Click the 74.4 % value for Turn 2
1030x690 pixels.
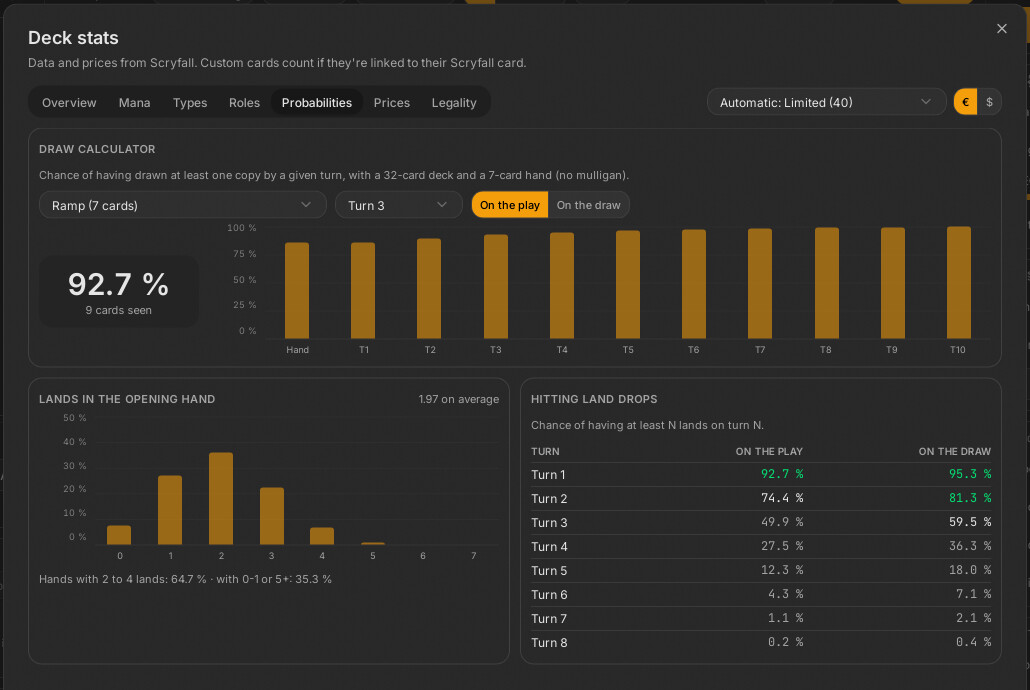(x=782, y=498)
